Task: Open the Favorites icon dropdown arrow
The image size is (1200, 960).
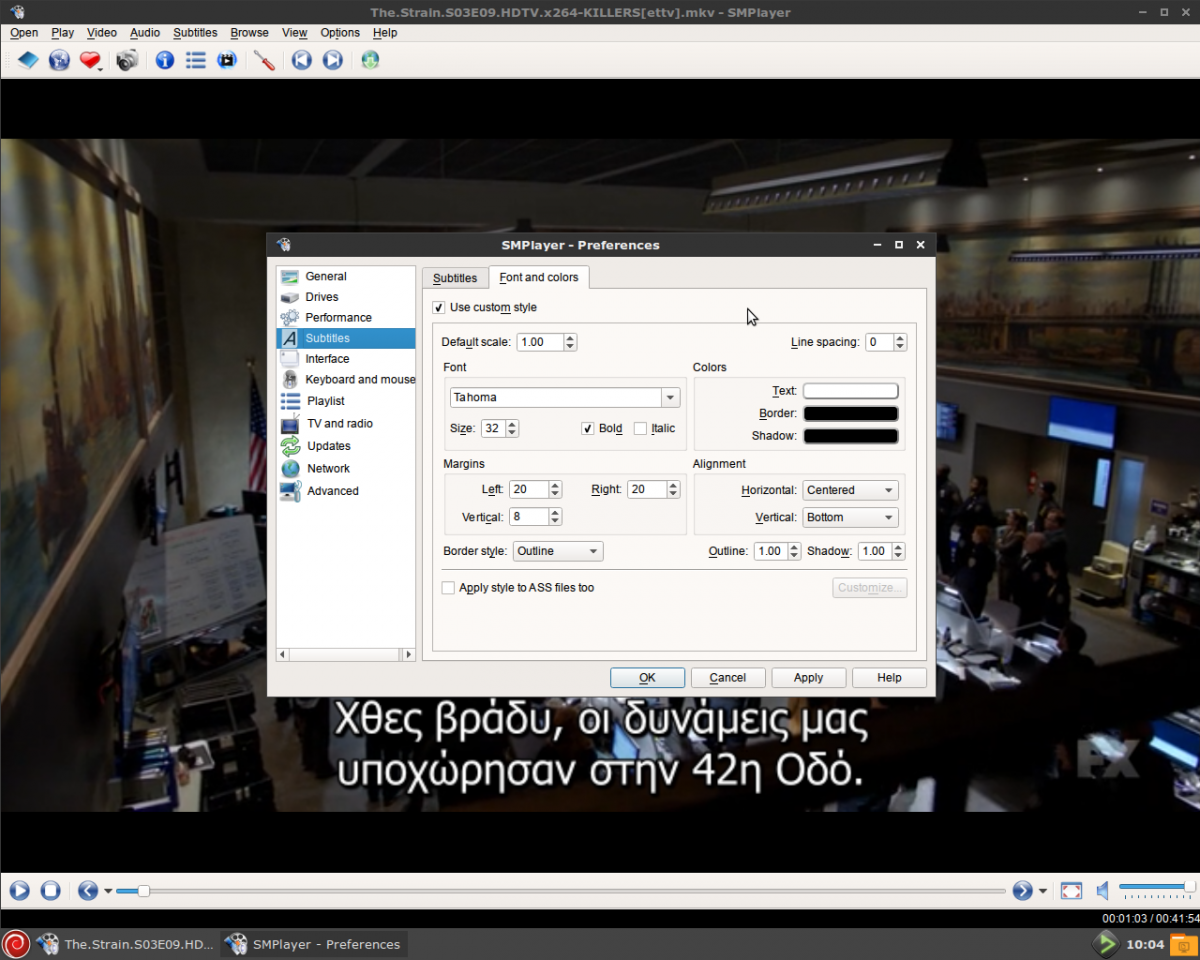Action: [102, 68]
